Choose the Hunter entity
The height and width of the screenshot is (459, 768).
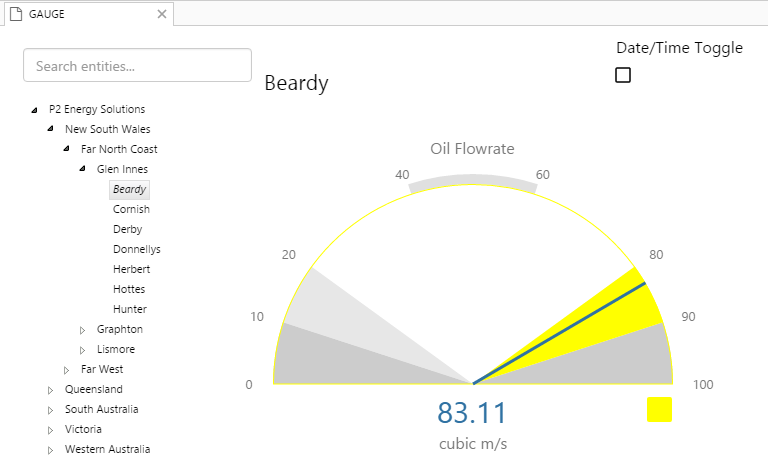(129, 310)
